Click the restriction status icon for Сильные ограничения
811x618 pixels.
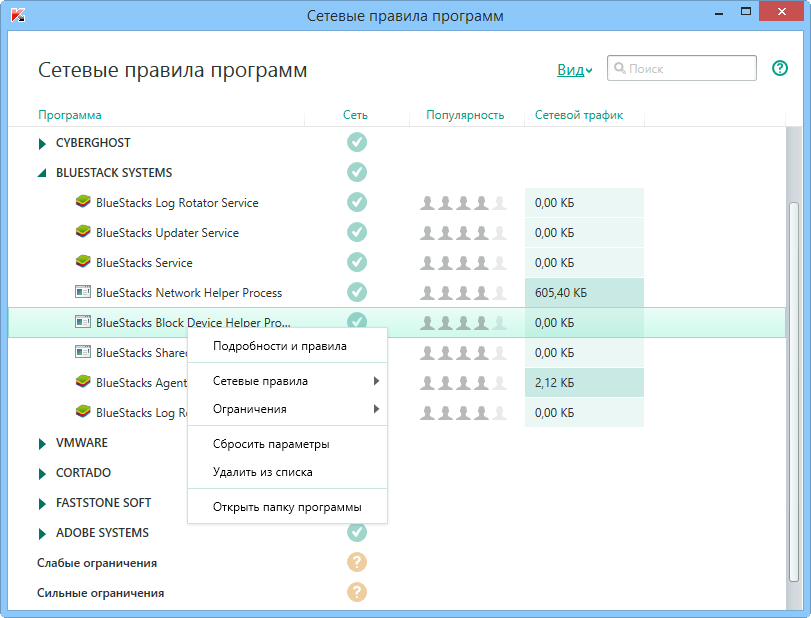coord(357,592)
